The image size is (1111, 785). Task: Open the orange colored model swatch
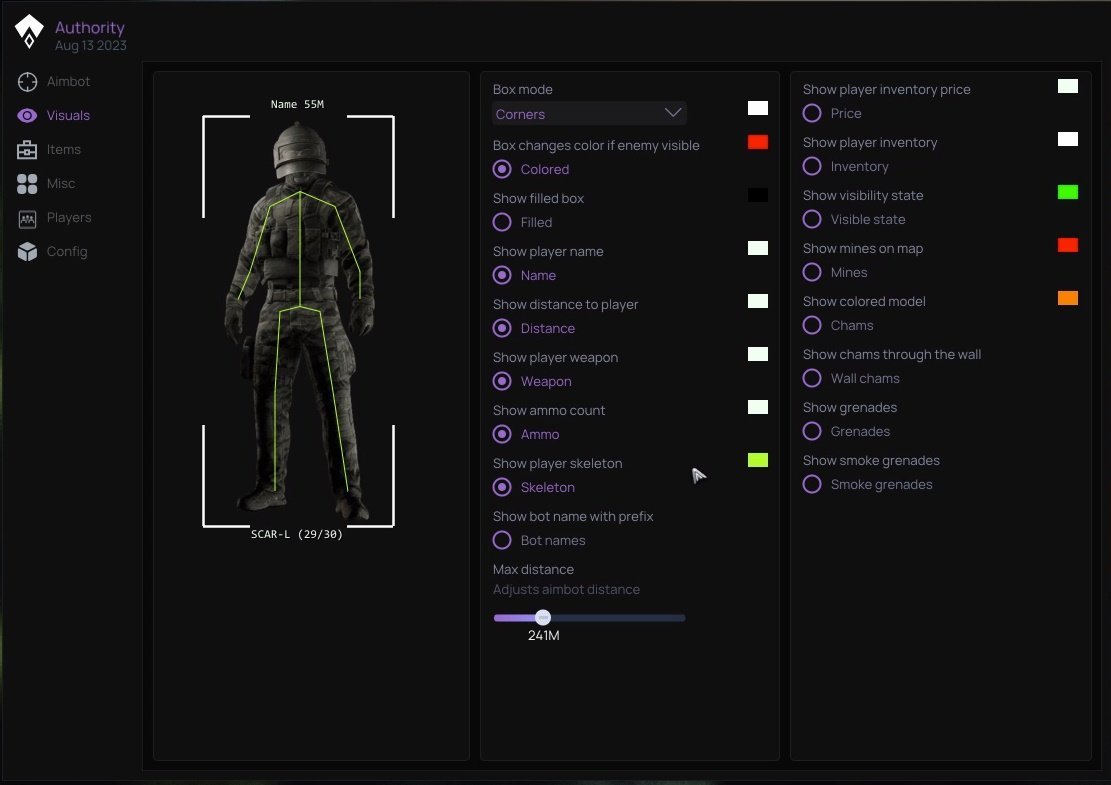click(1068, 298)
